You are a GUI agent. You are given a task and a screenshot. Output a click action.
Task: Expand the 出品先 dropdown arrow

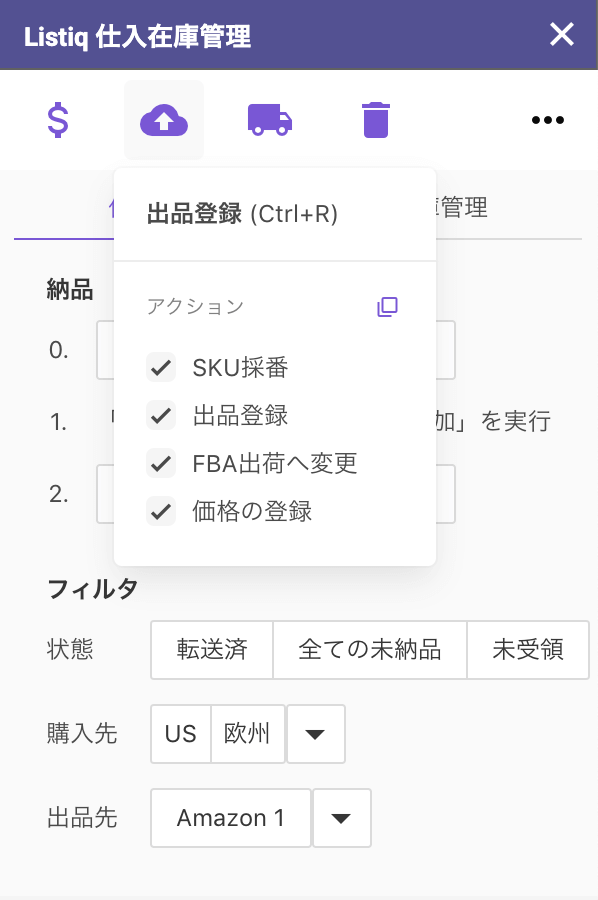click(342, 818)
